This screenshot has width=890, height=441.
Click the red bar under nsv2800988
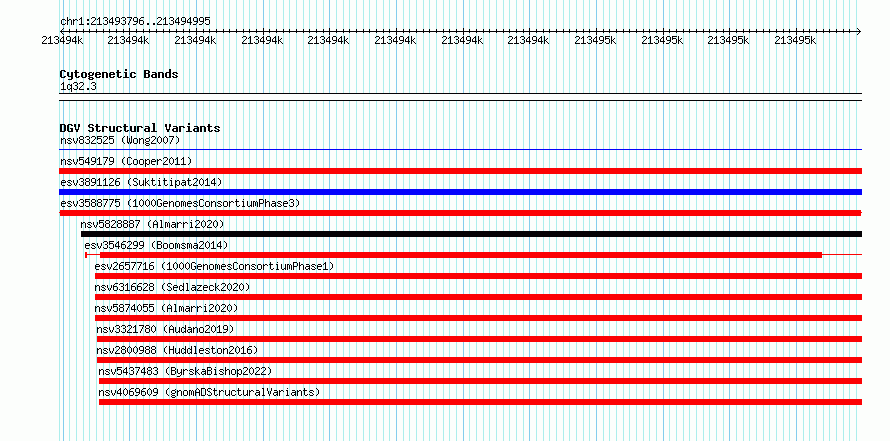pyautogui.click(x=480, y=360)
